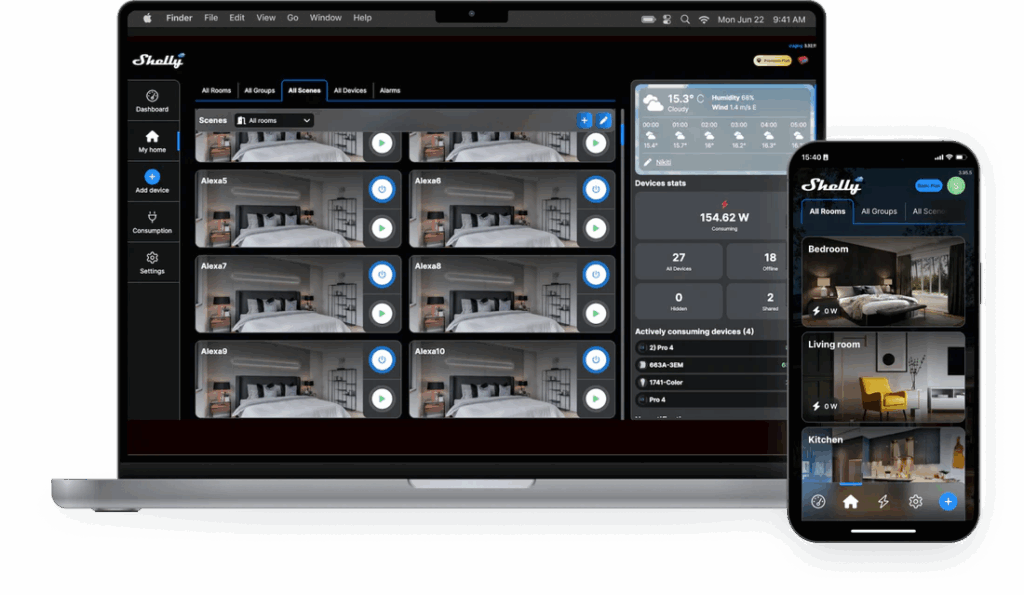Switch to the All Devices tab
Image resolution: width=1024 pixels, height=595 pixels.
tap(350, 90)
